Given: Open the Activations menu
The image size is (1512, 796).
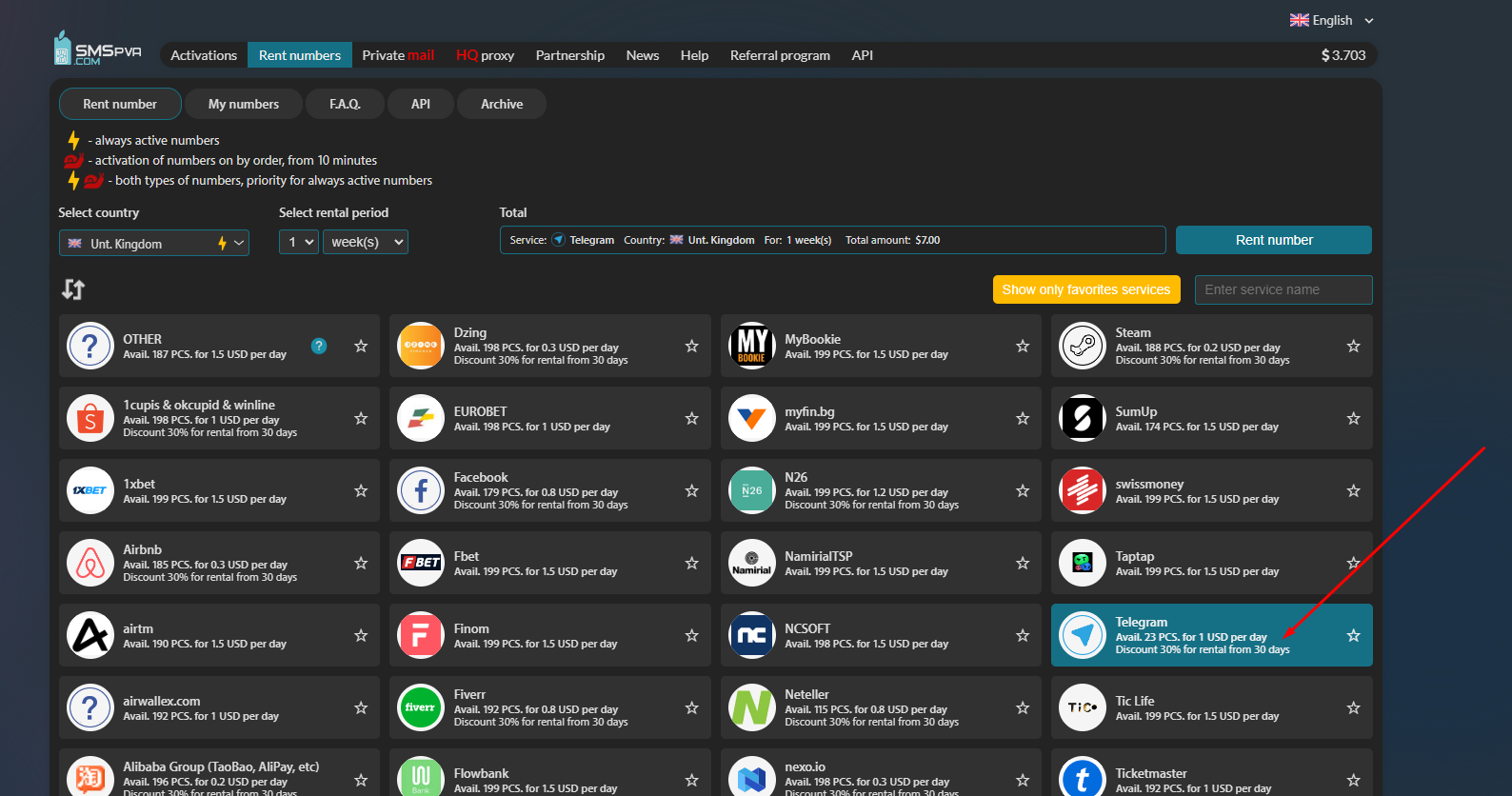Looking at the screenshot, I should (204, 55).
